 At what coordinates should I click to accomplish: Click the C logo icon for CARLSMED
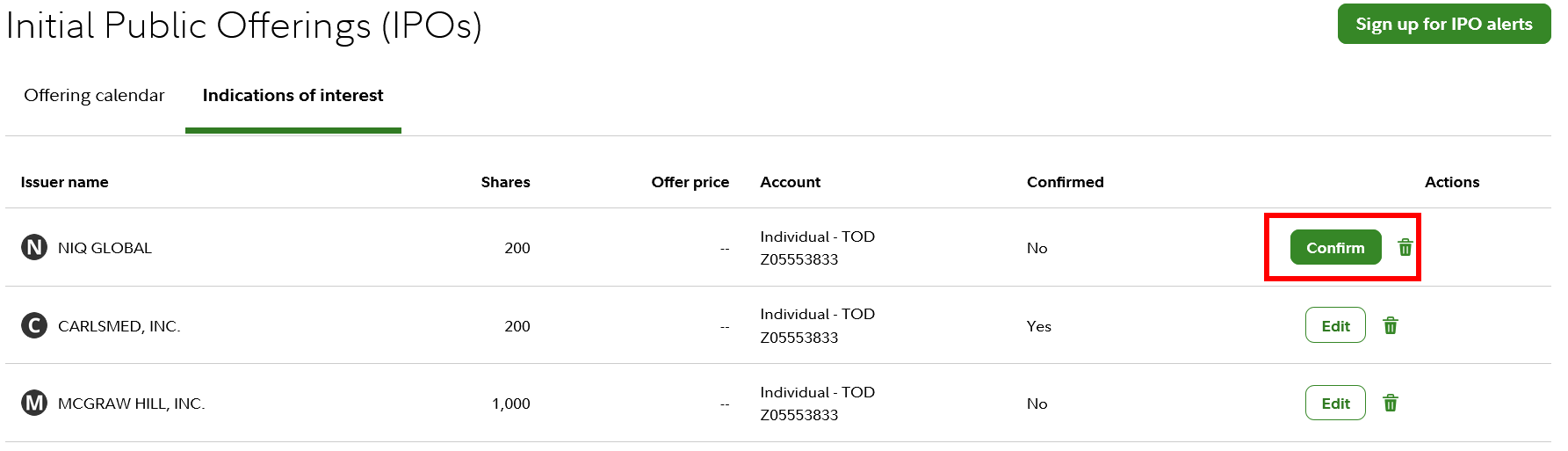point(34,325)
